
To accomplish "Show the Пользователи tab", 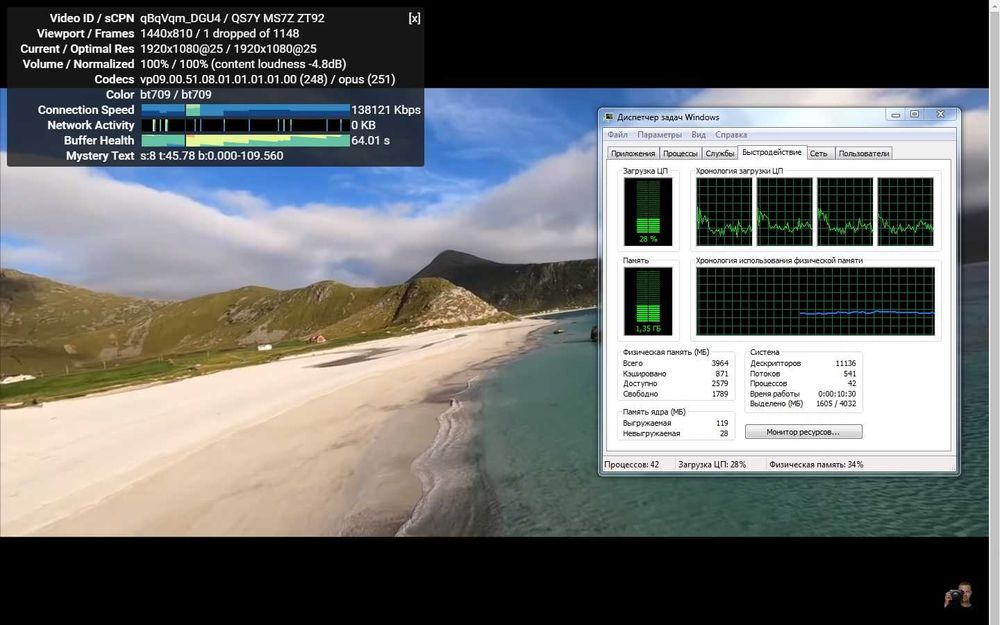I will (x=863, y=153).
